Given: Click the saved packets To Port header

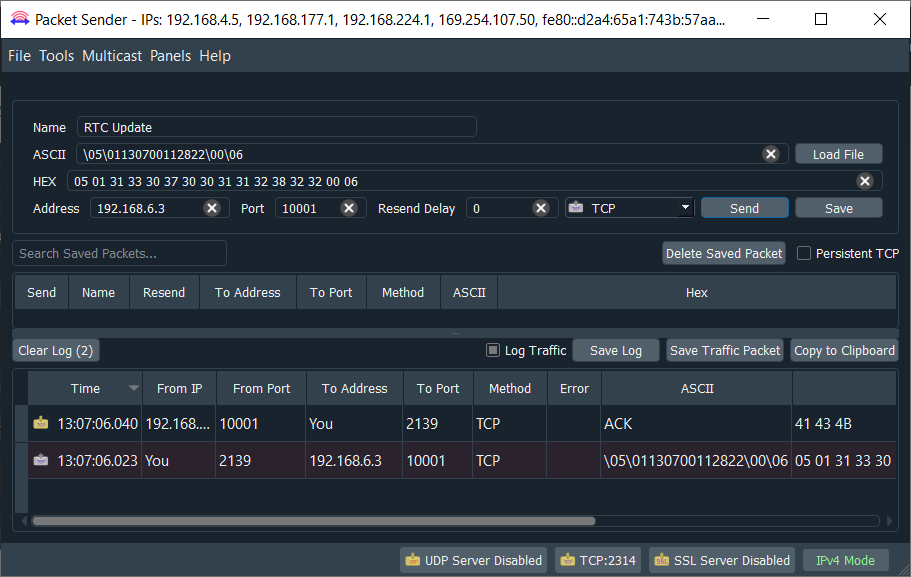Looking at the screenshot, I should point(331,292).
